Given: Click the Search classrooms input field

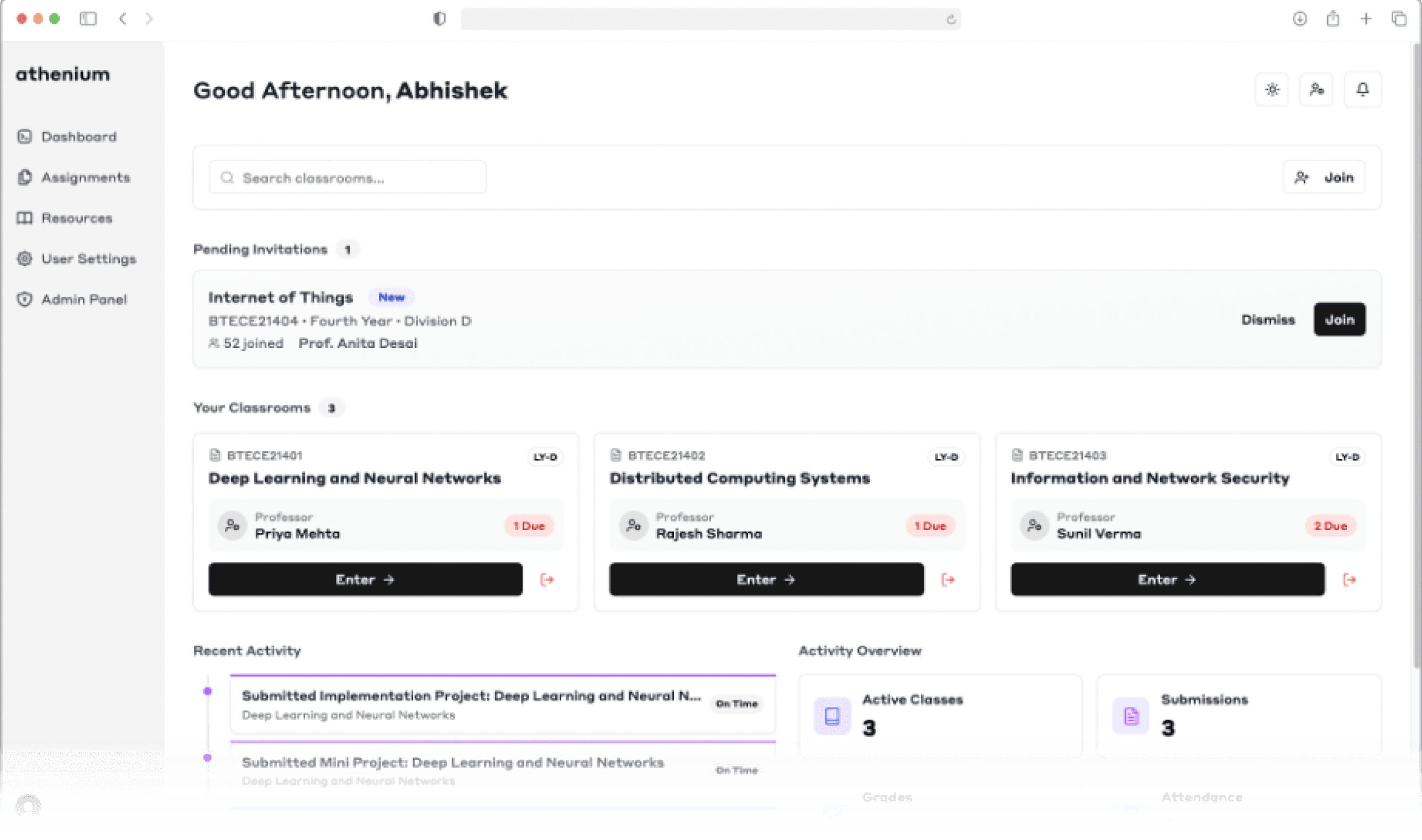Looking at the screenshot, I should (347, 177).
